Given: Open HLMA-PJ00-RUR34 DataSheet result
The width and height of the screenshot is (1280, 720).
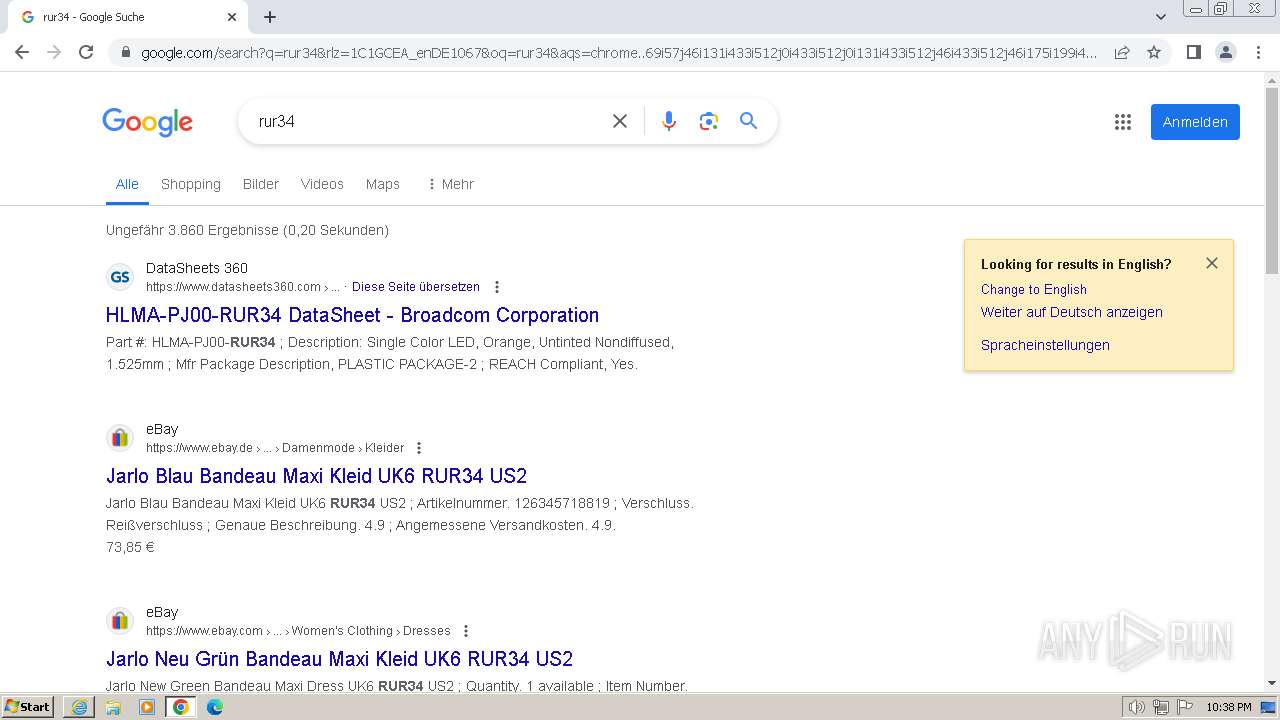Looking at the screenshot, I should [x=352, y=315].
